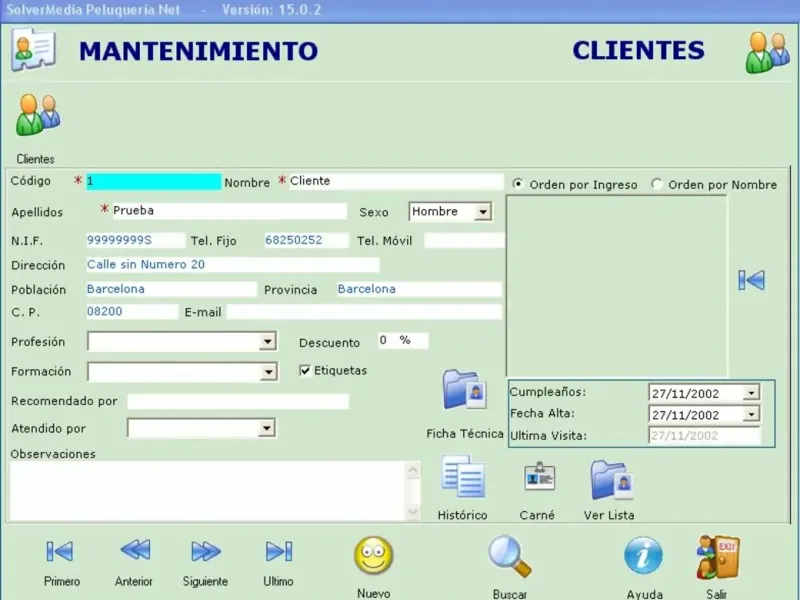Click the Apellidos field containing Prueba

[x=229, y=211]
